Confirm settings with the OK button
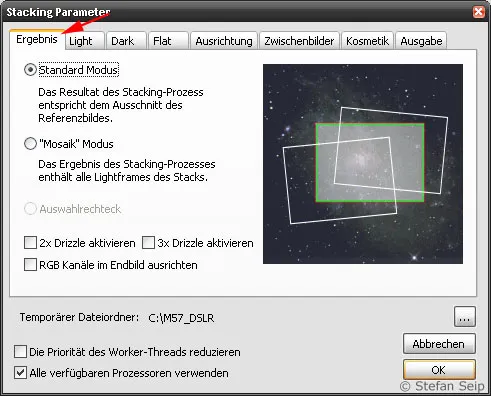 439,370
